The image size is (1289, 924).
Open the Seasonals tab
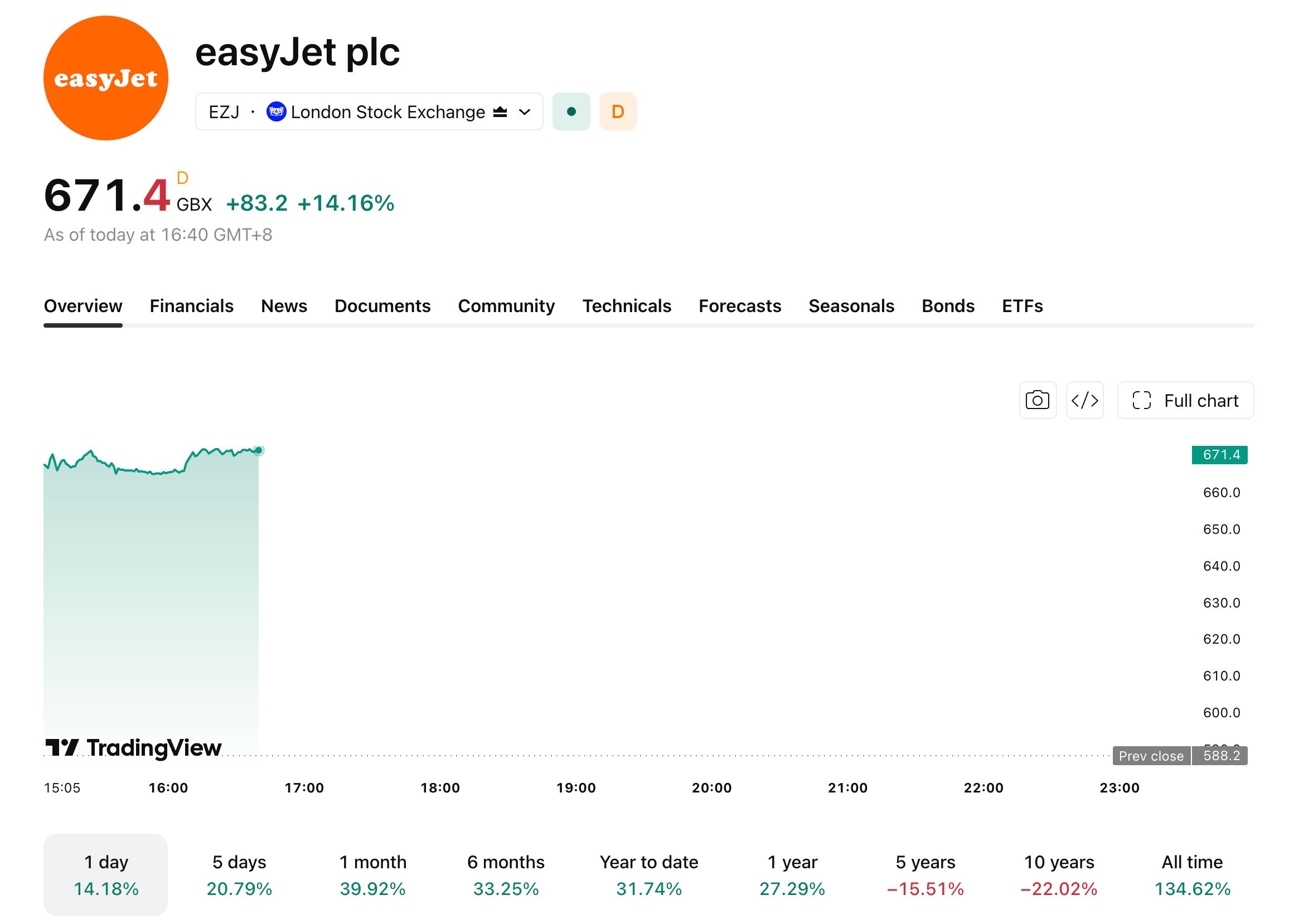point(851,306)
